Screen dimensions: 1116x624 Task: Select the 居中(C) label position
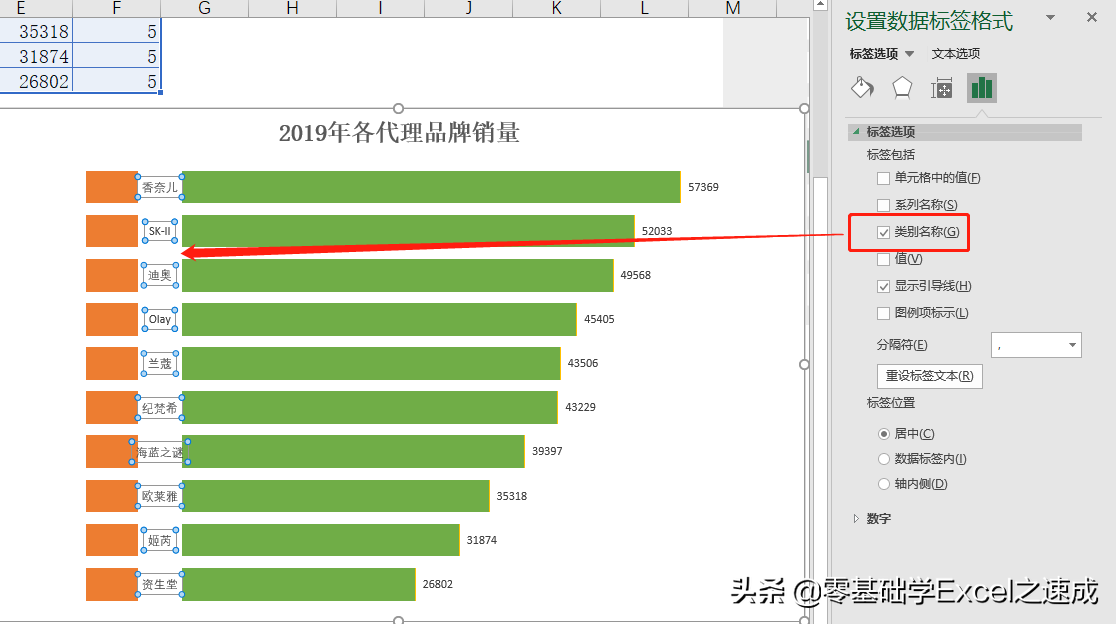884,433
